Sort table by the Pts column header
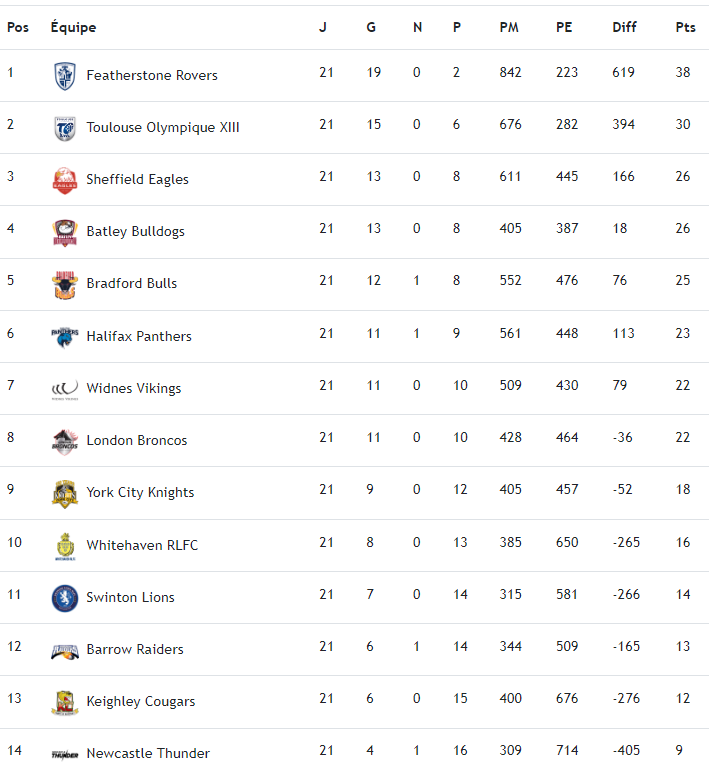This screenshot has height=769, width=709. pos(685,27)
